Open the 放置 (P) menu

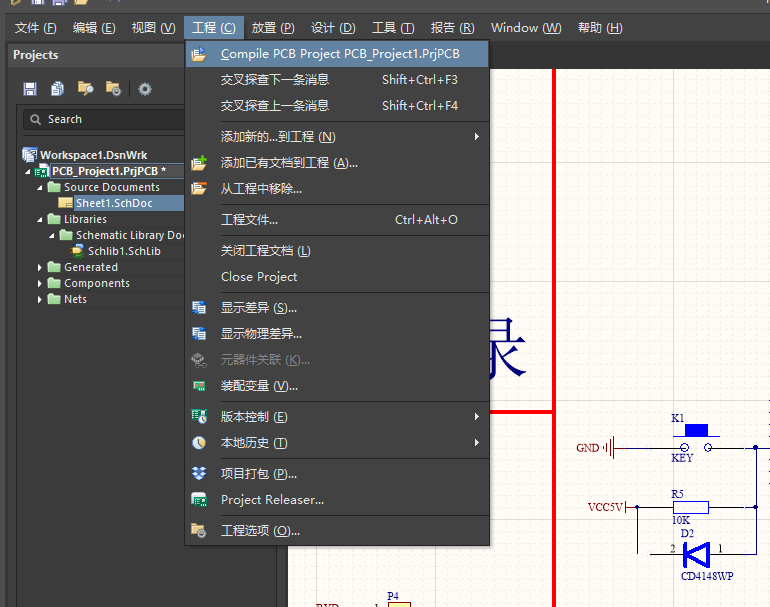273,28
